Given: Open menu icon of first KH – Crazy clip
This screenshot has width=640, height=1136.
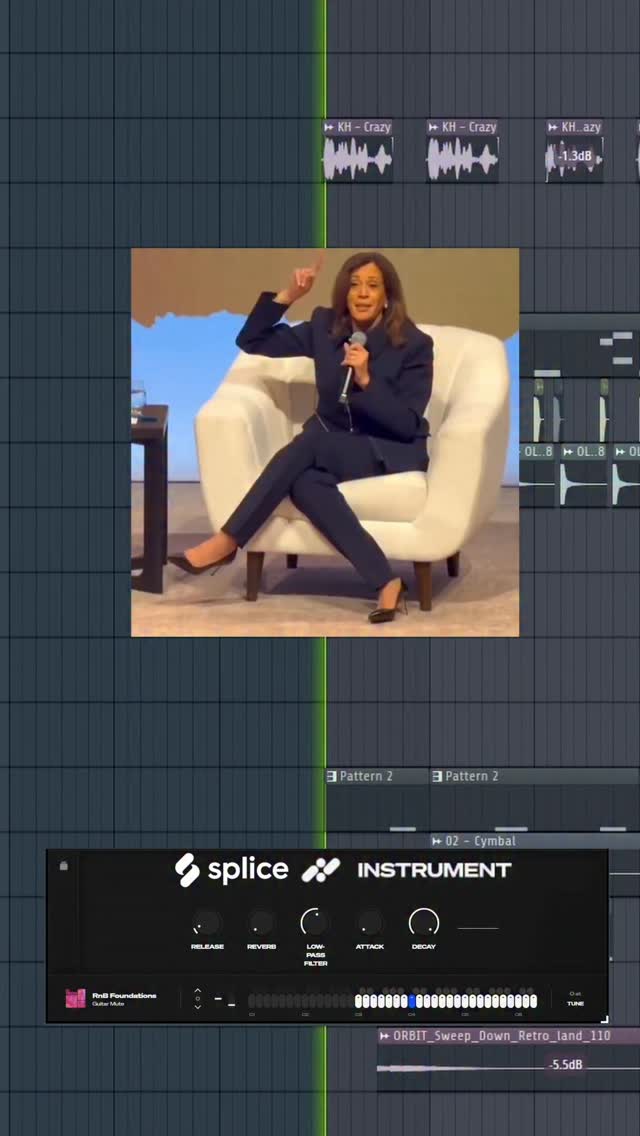Looking at the screenshot, I should (329, 127).
